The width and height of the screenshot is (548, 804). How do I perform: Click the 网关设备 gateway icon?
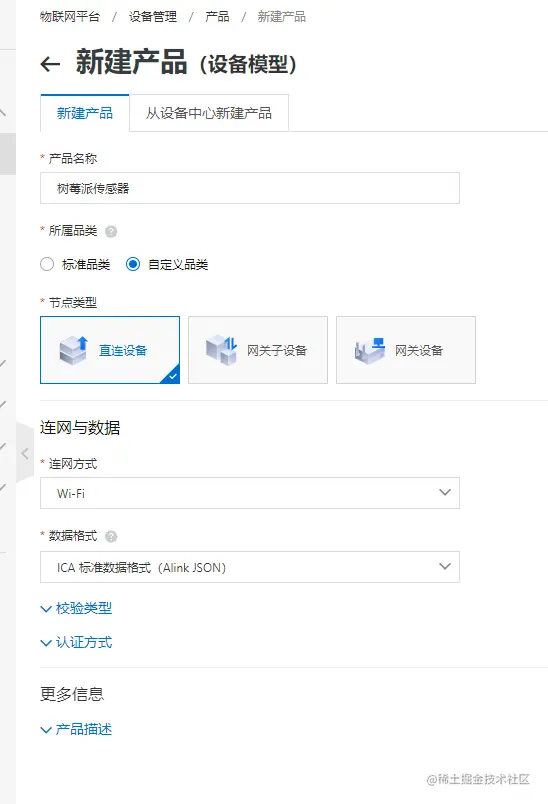click(370, 351)
